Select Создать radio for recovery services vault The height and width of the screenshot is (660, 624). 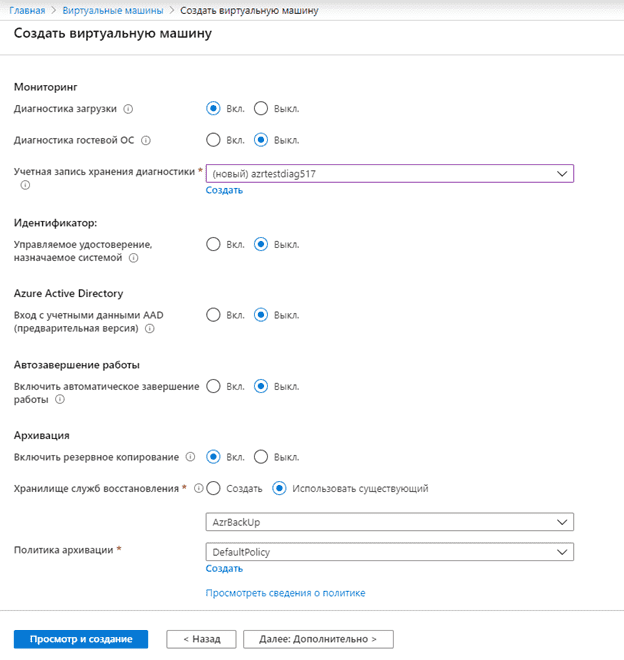[213, 488]
